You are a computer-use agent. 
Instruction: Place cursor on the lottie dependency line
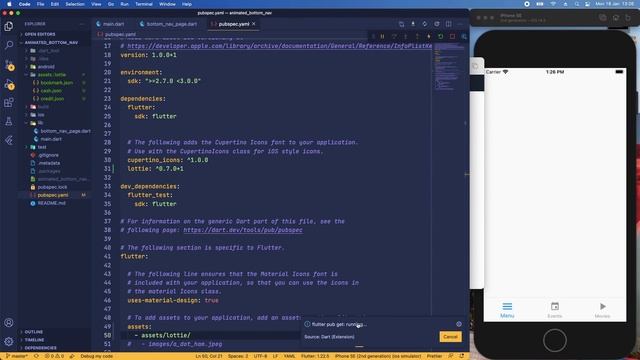coord(156,169)
